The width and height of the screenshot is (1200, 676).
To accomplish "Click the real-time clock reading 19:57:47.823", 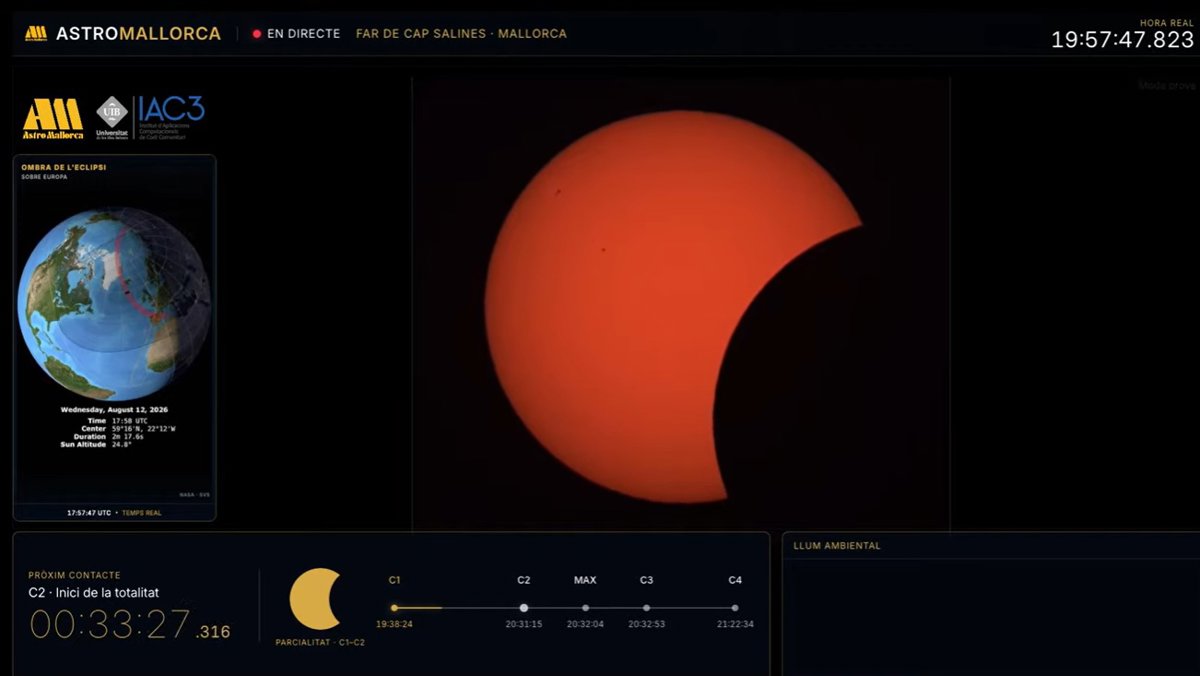I will pyautogui.click(x=1122, y=40).
